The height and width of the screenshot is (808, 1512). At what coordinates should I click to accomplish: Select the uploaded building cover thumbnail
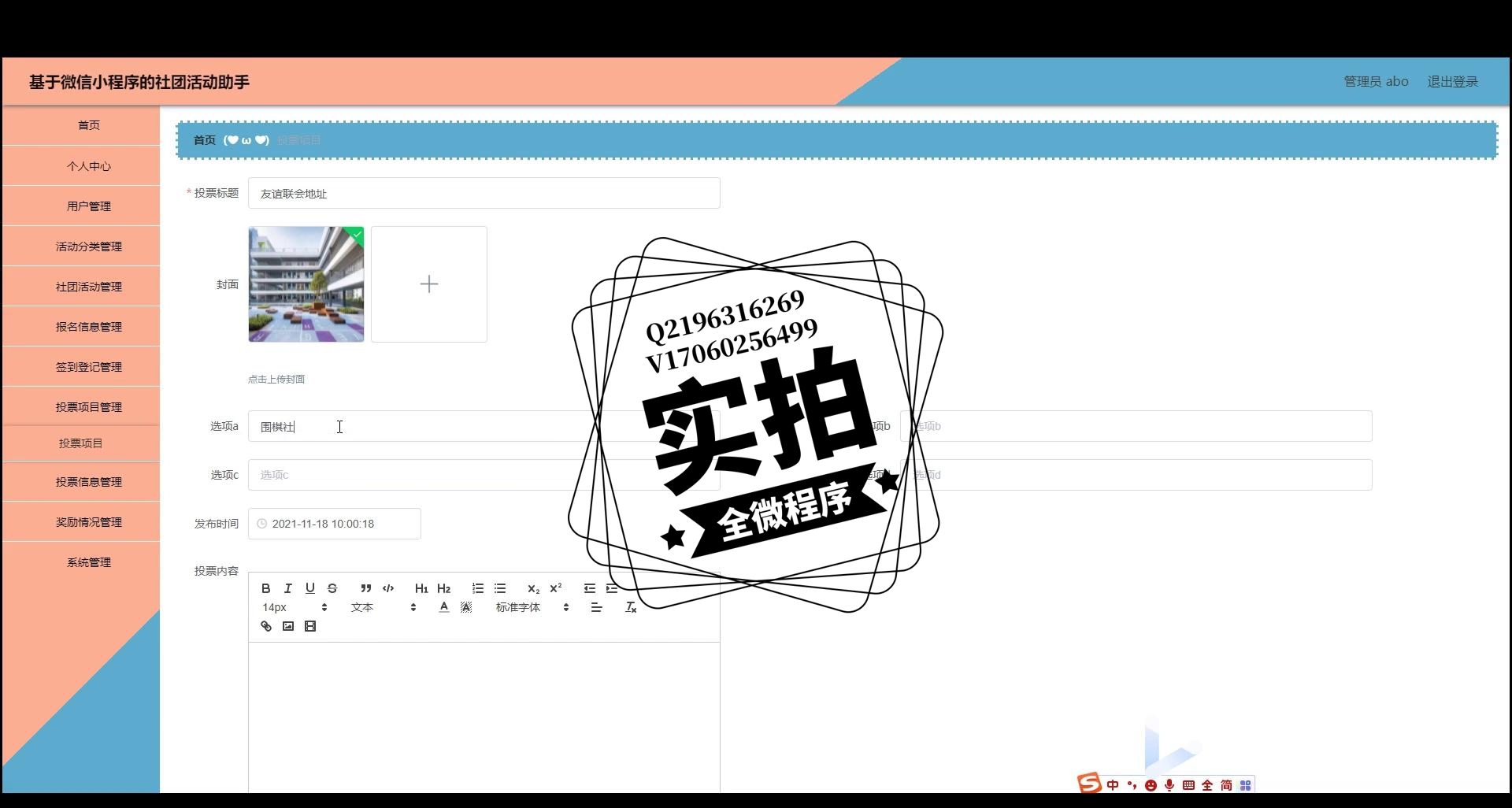click(306, 284)
